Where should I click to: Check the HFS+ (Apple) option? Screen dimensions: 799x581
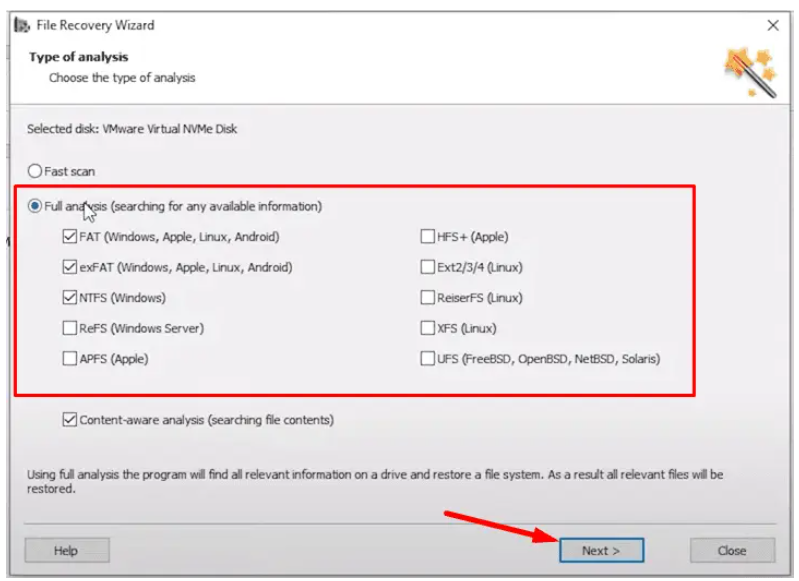(x=428, y=237)
